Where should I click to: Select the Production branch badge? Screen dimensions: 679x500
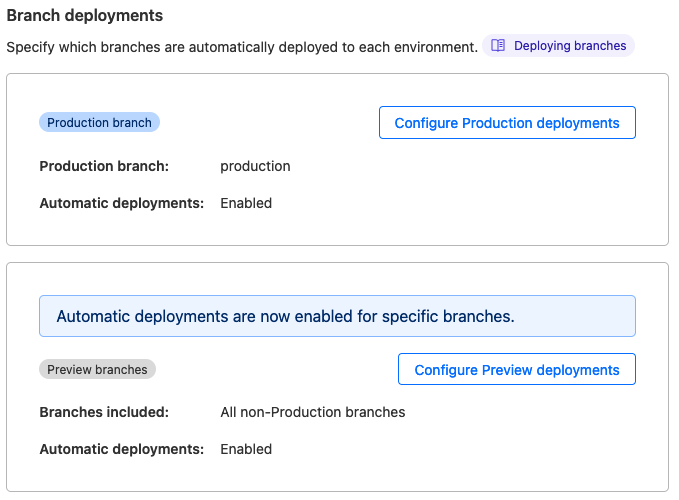tap(99, 123)
